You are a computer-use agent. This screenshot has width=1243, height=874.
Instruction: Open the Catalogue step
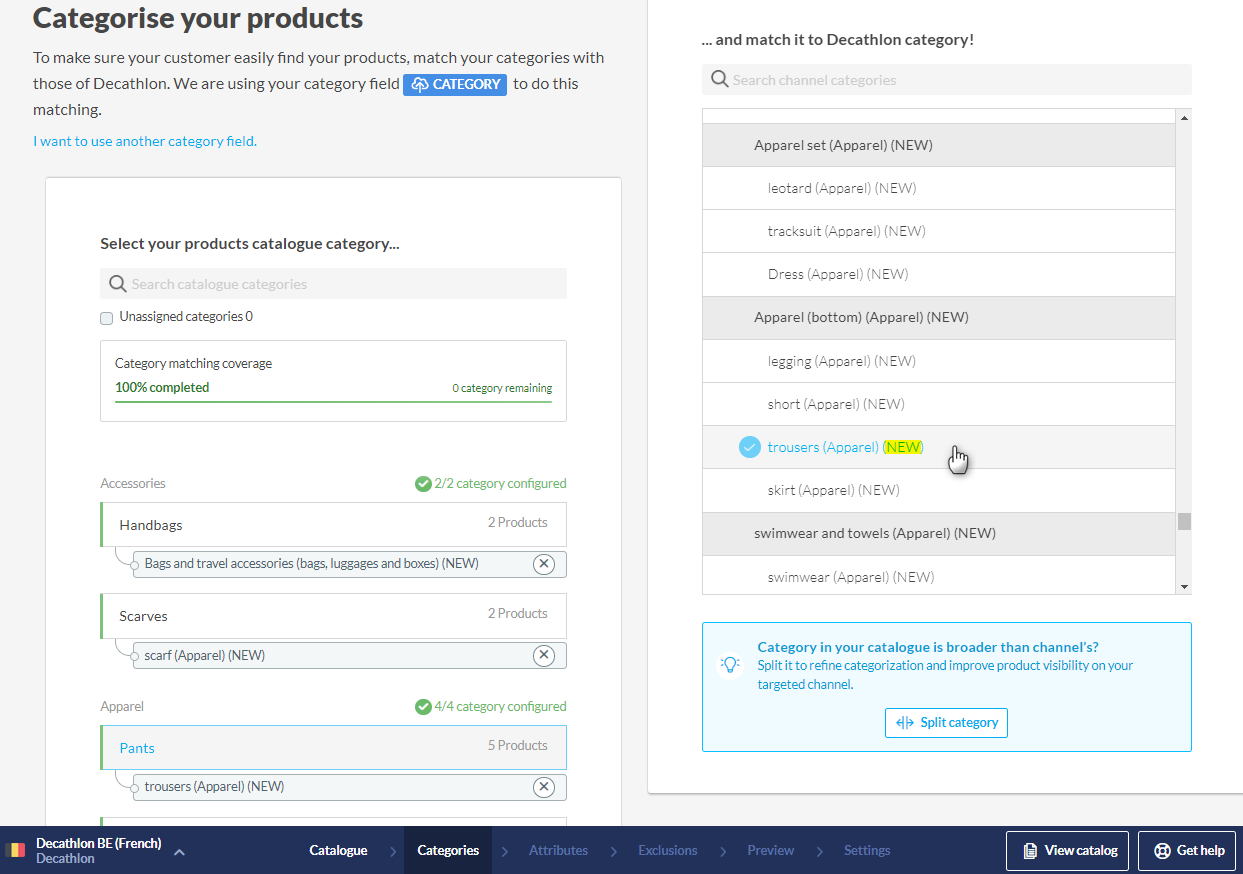[338, 850]
